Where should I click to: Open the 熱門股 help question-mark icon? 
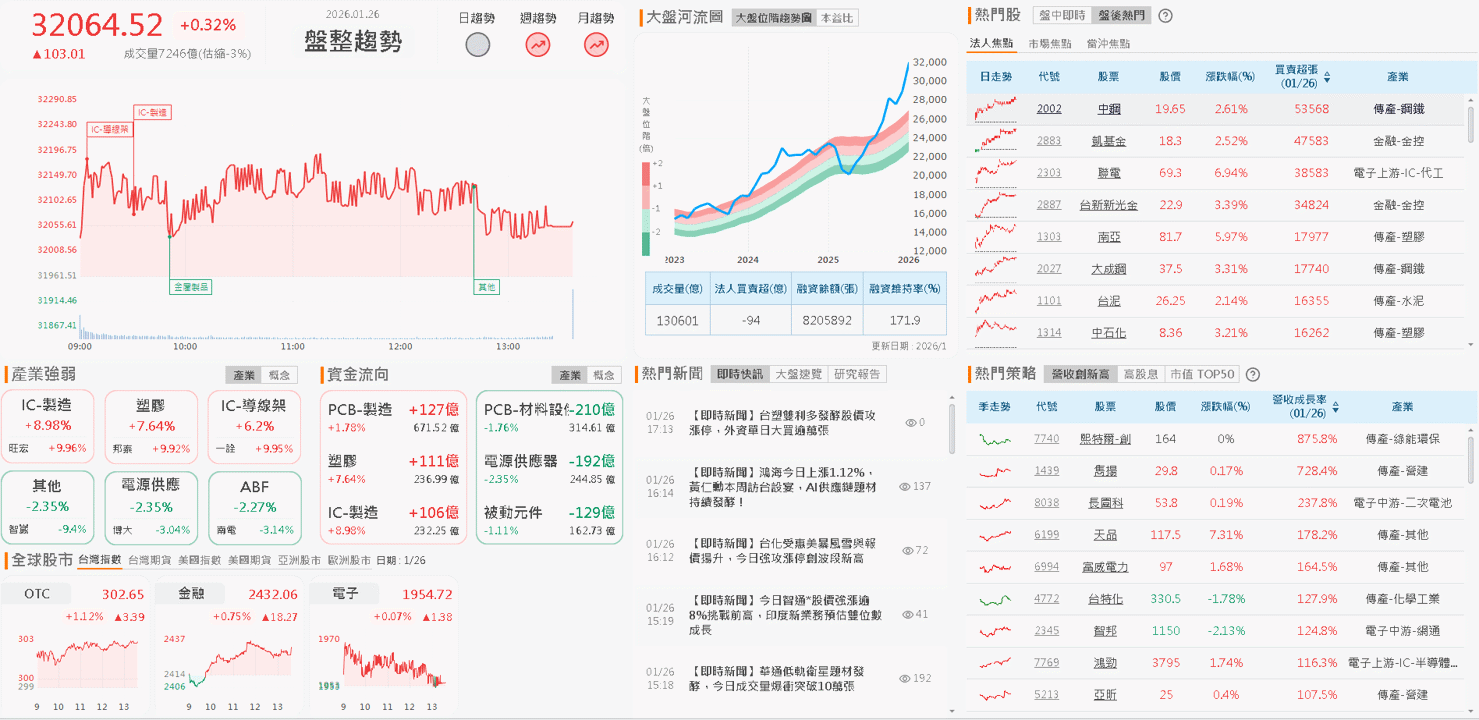point(1165,16)
